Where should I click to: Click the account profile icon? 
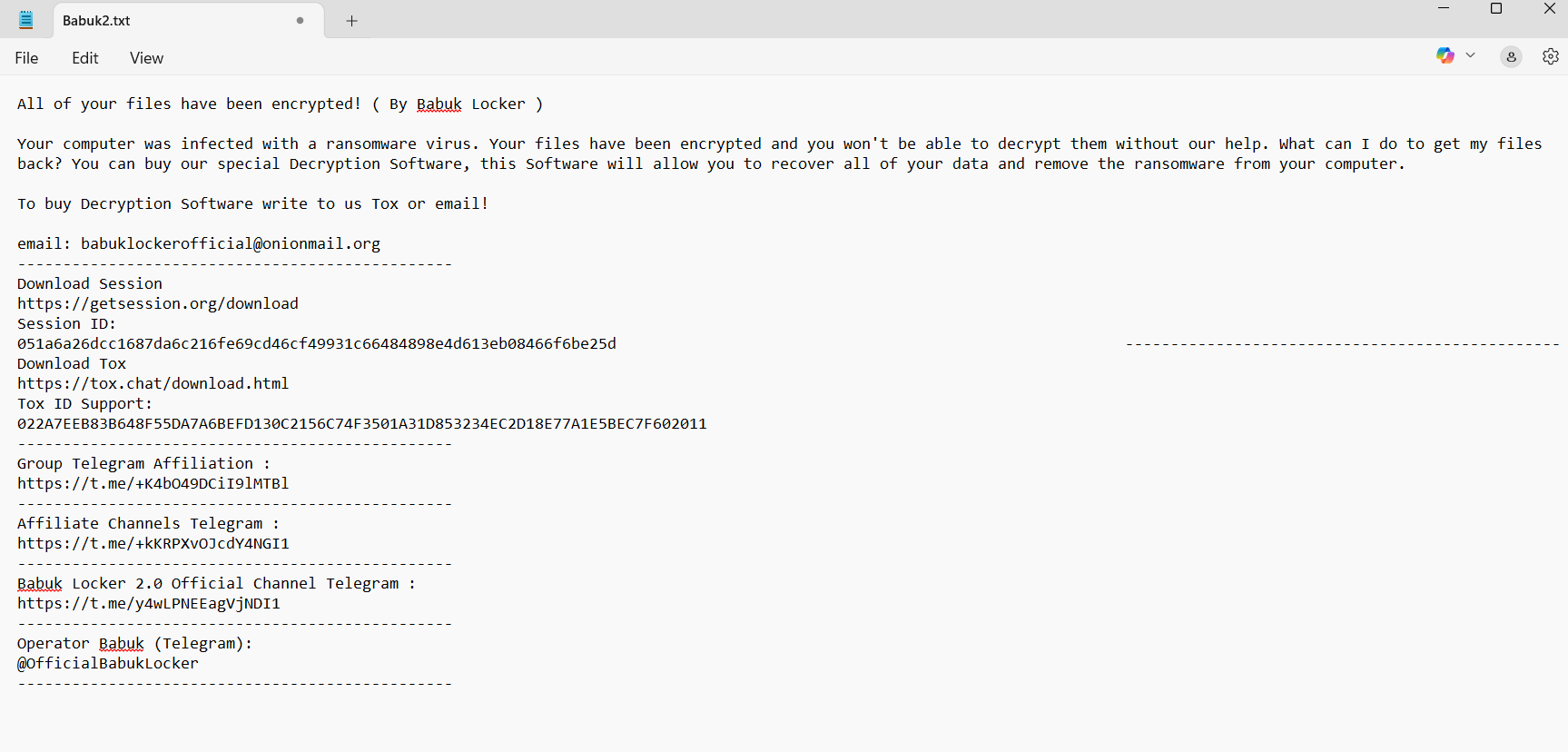click(1511, 56)
